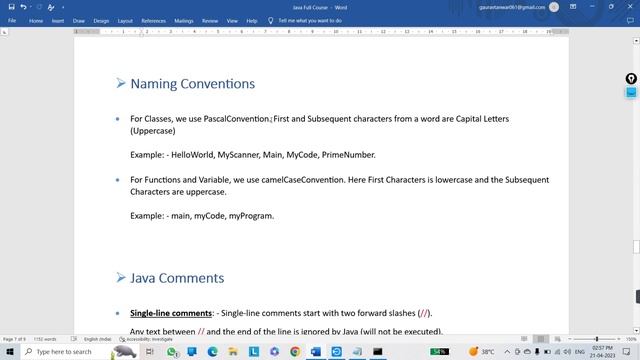
Task: Open Google Chrome from the taskbar
Action: [295, 351]
